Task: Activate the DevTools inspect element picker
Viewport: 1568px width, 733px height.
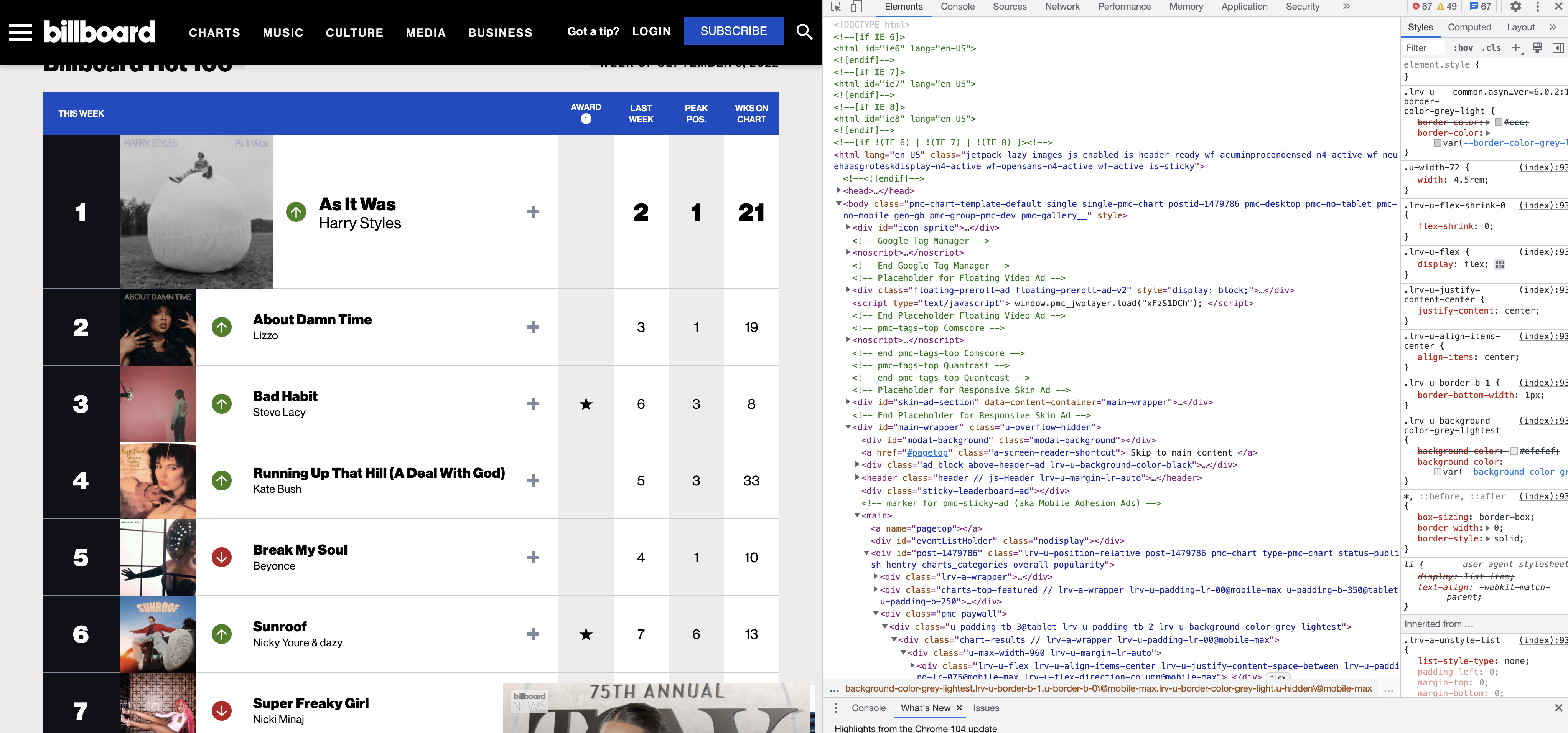Action: pyautogui.click(x=836, y=7)
